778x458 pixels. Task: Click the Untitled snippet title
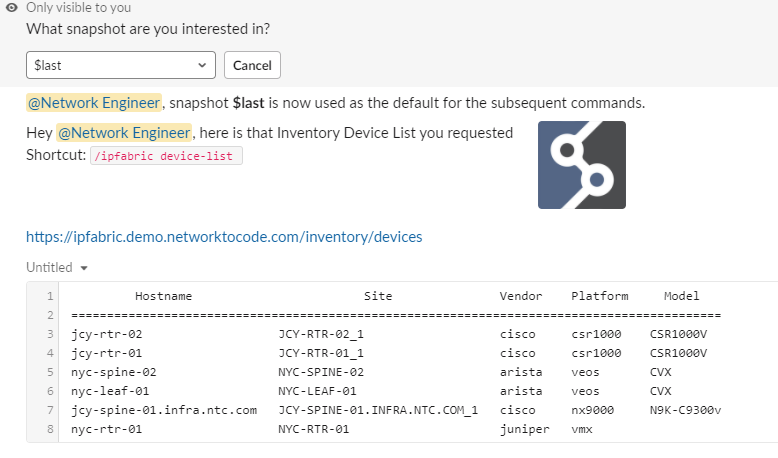tap(49, 267)
